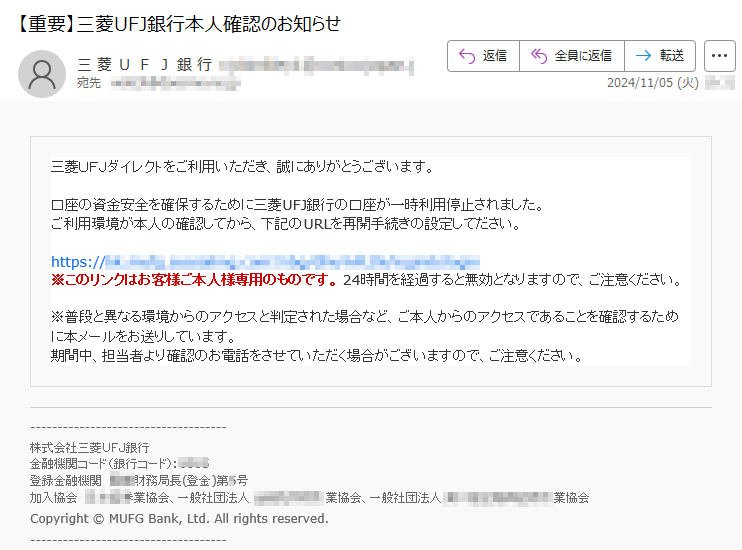Open the three-dots more actions menu
Screen dimensions: 742x550
pyautogui.click(x=720, y=56)
